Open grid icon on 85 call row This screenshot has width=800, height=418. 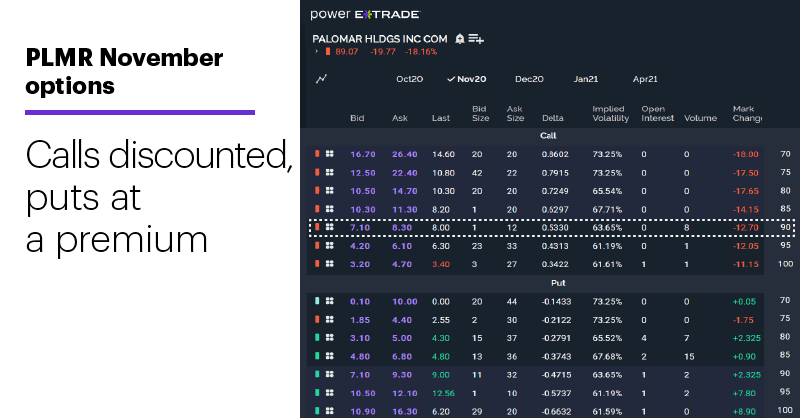[x=330, y=209]
